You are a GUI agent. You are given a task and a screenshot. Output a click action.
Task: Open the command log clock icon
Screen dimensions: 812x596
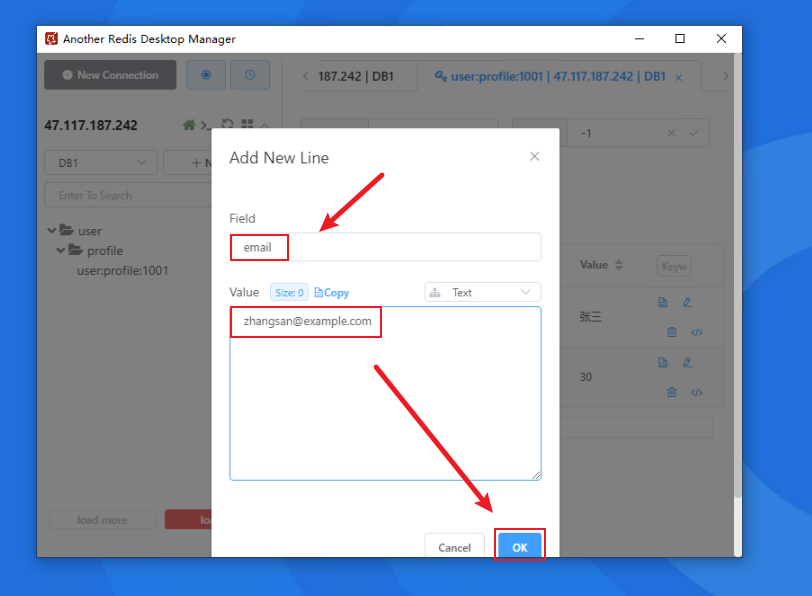click(x=250, y=75)
